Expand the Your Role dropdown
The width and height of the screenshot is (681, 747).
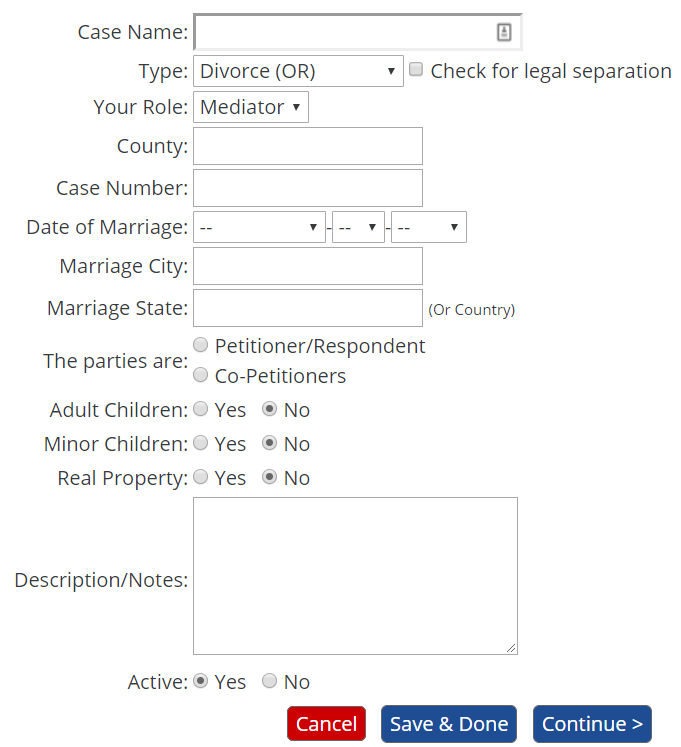coord(251,107)
